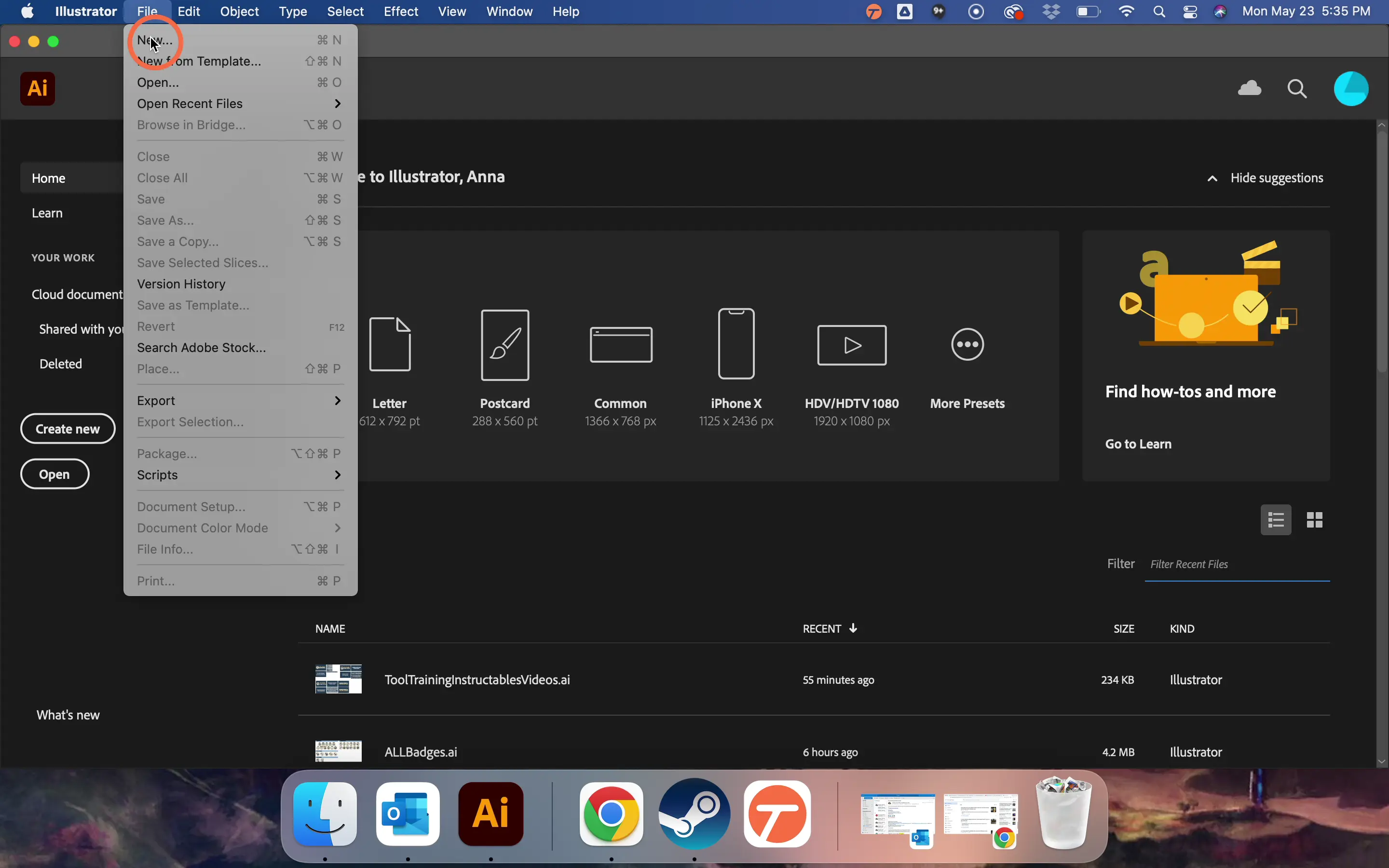Choose the Common 1366 x 768 preset
Viewport: 1389px width, 868px height.
[x=620, y=344]
